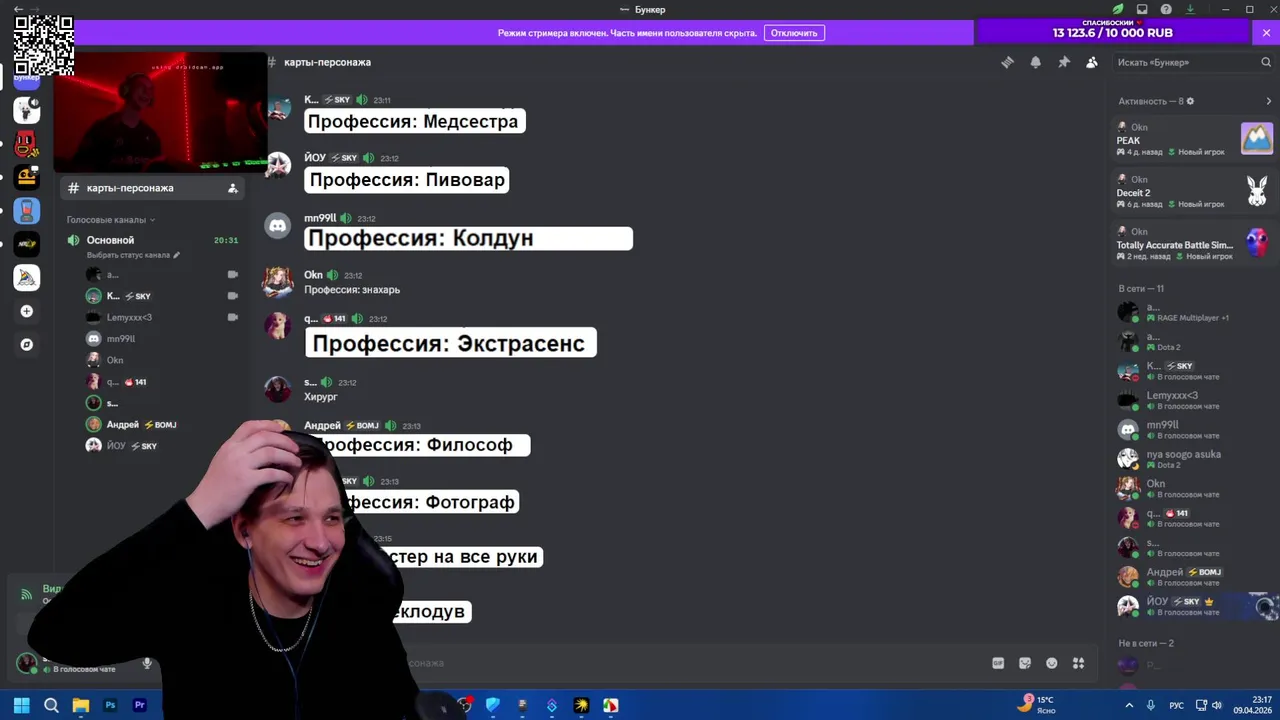
Task: Open taskbar volume speaker icon
Action: [x=1217, y=705]
